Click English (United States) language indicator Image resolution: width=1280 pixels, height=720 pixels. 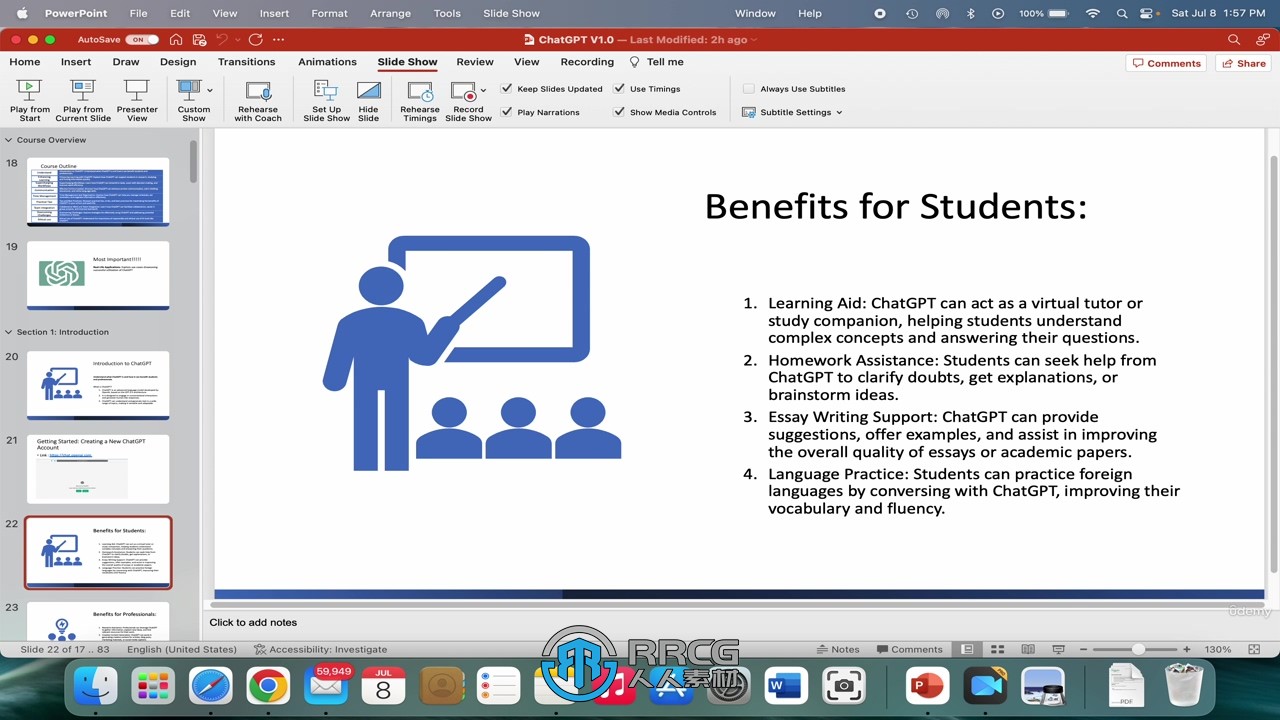point(182,649)
